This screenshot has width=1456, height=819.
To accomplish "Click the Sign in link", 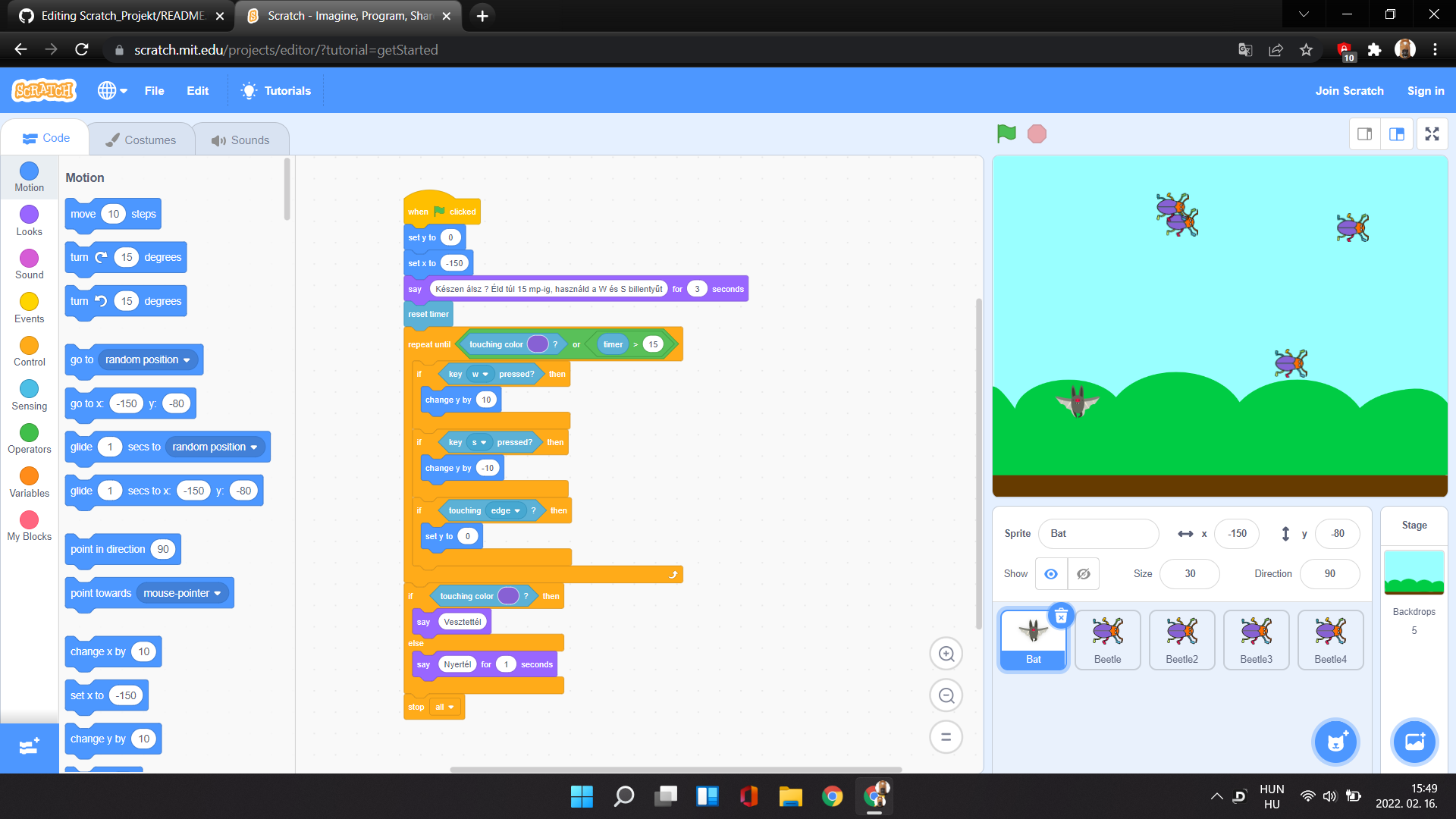I will point(1426,90).
